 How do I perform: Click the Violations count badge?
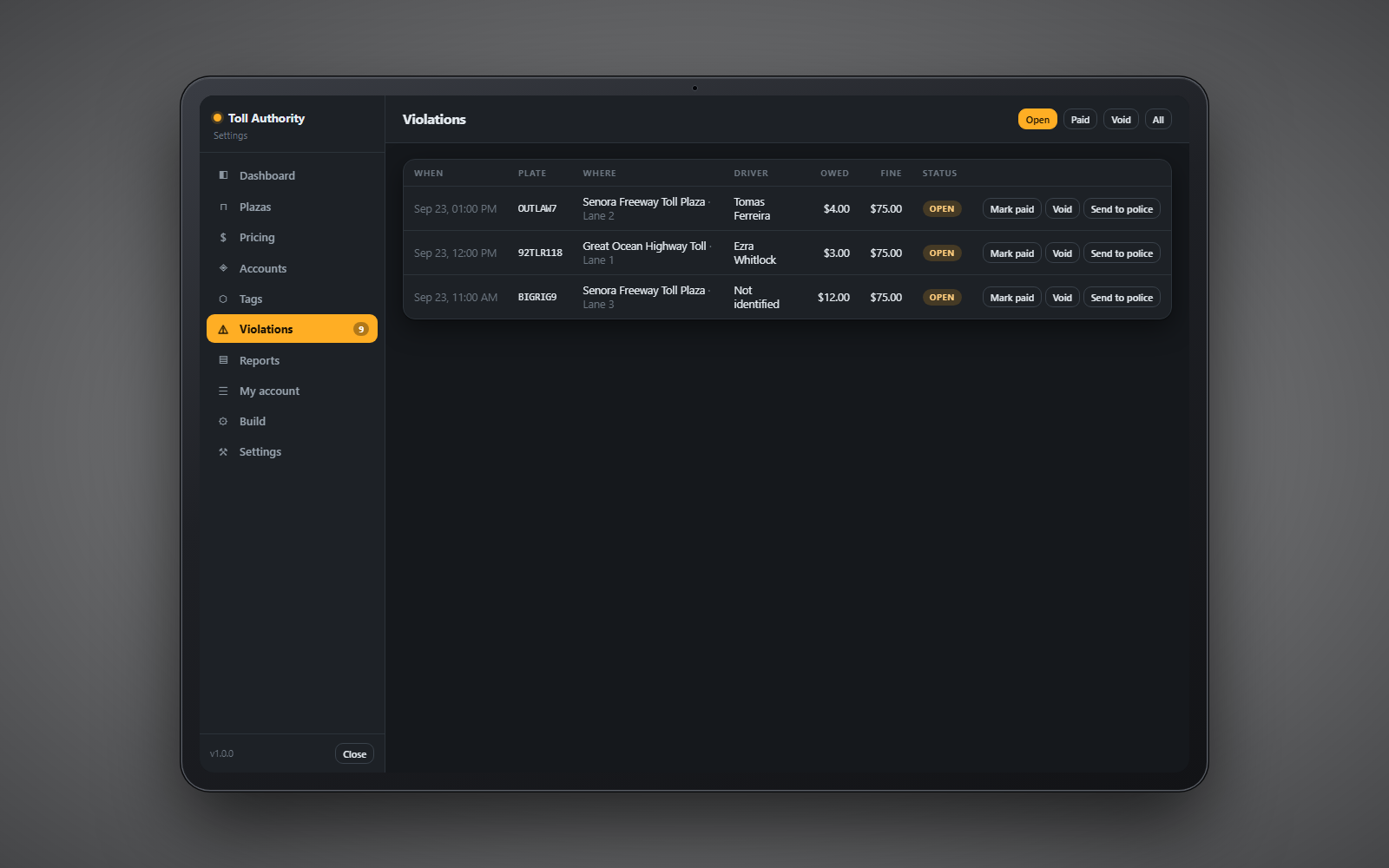tap(361, 329)
